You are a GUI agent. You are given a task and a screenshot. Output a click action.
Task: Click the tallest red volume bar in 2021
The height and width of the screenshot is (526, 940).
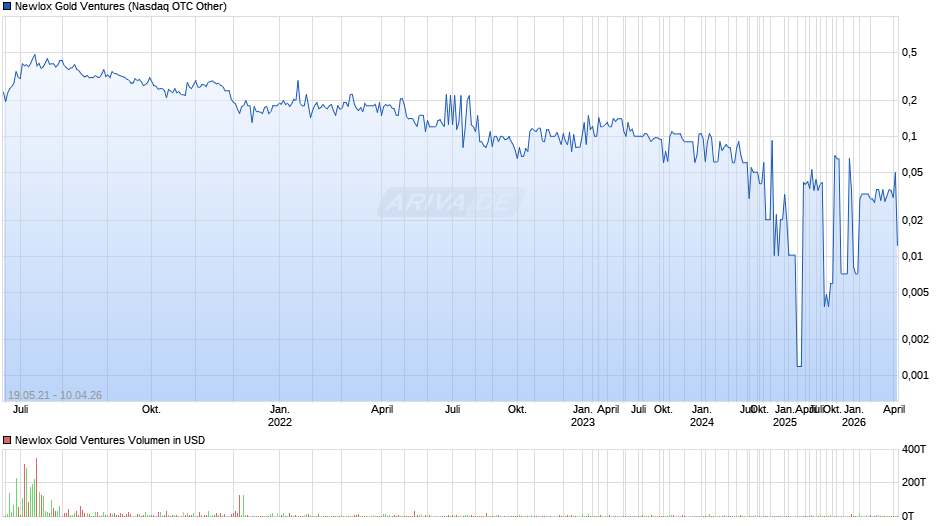37,487
